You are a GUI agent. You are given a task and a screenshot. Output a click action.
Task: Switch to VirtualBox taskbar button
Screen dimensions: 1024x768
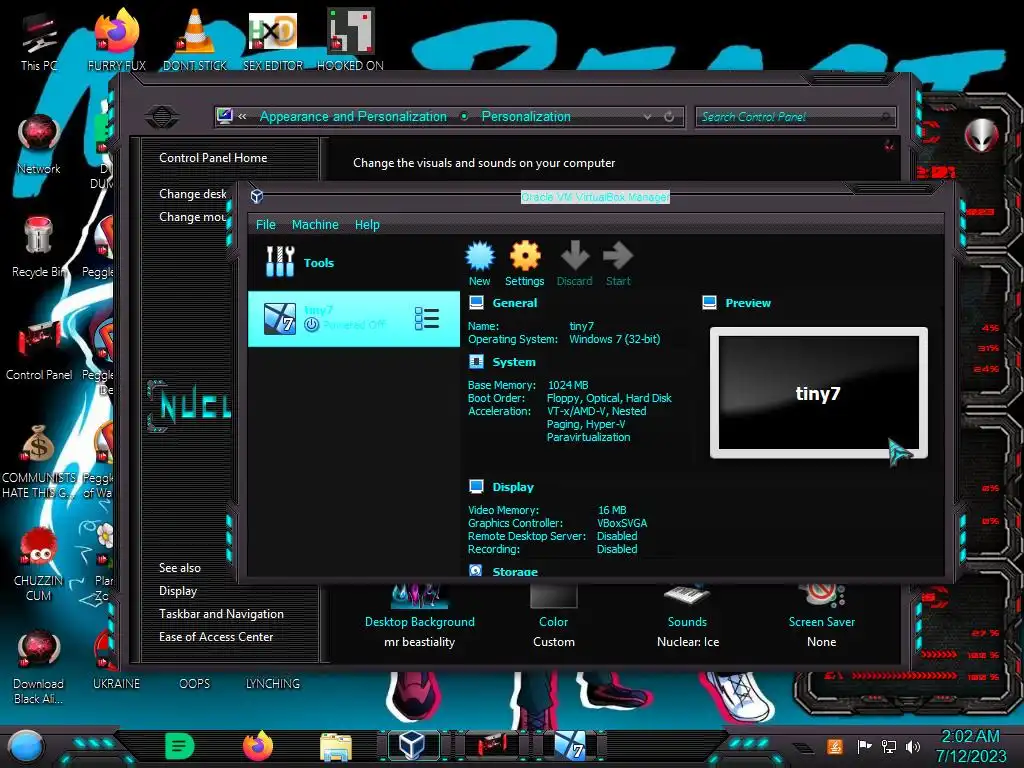[413, 746]
